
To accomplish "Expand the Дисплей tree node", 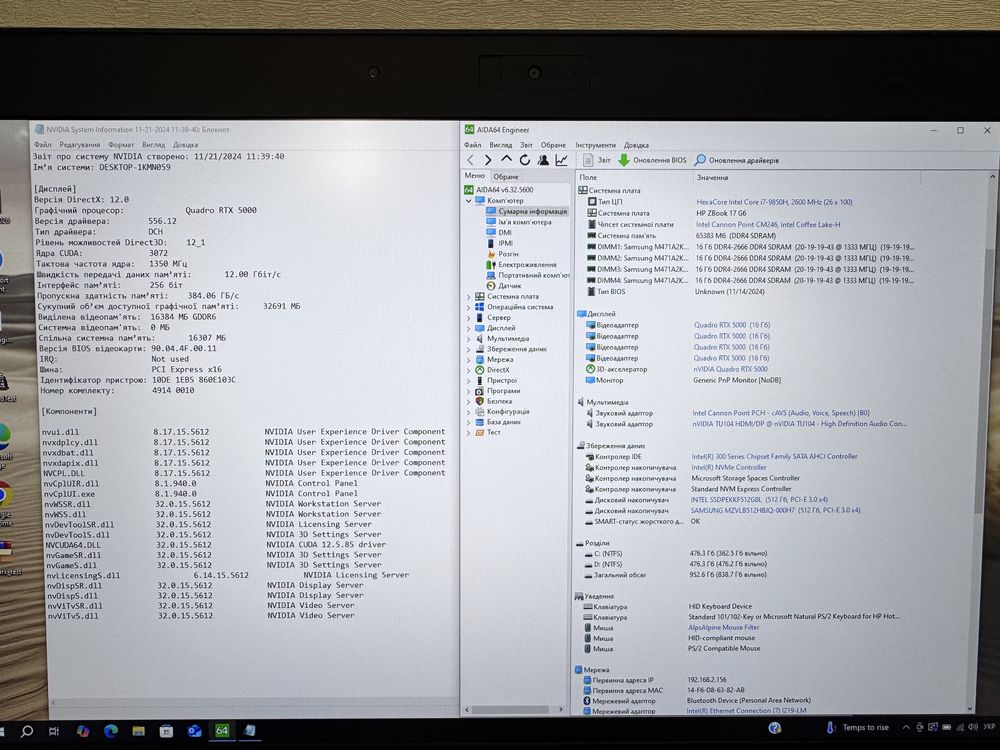I will click(469, 328).
